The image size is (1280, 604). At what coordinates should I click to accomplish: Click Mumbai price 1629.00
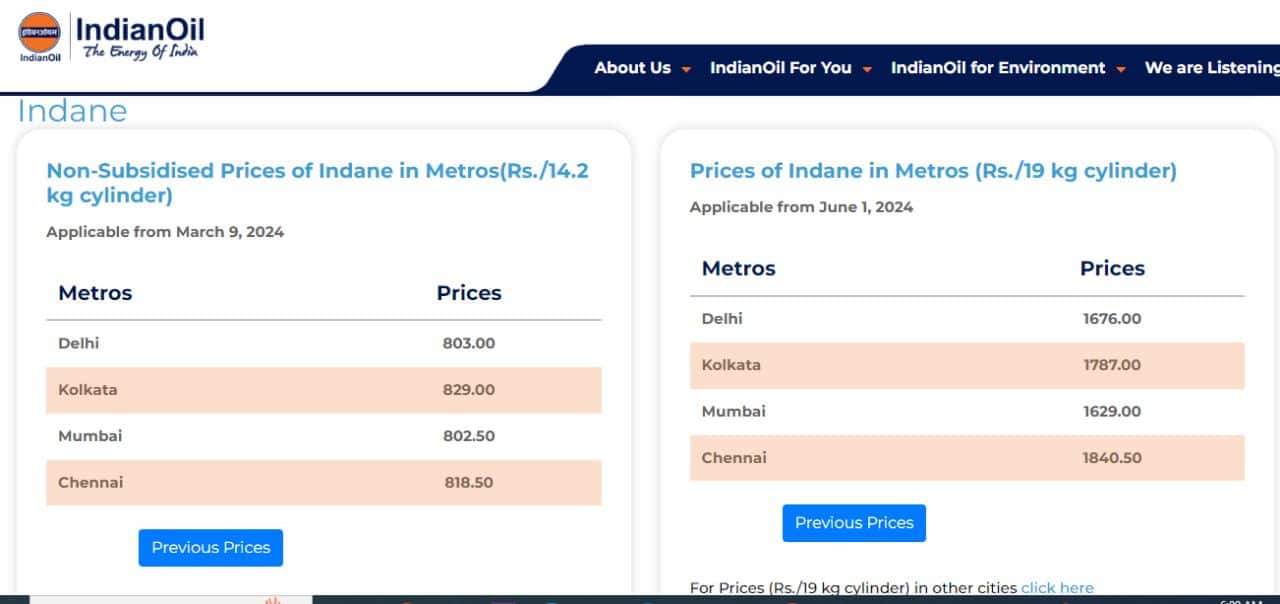pyautogui.click(x=1112, y=411)
